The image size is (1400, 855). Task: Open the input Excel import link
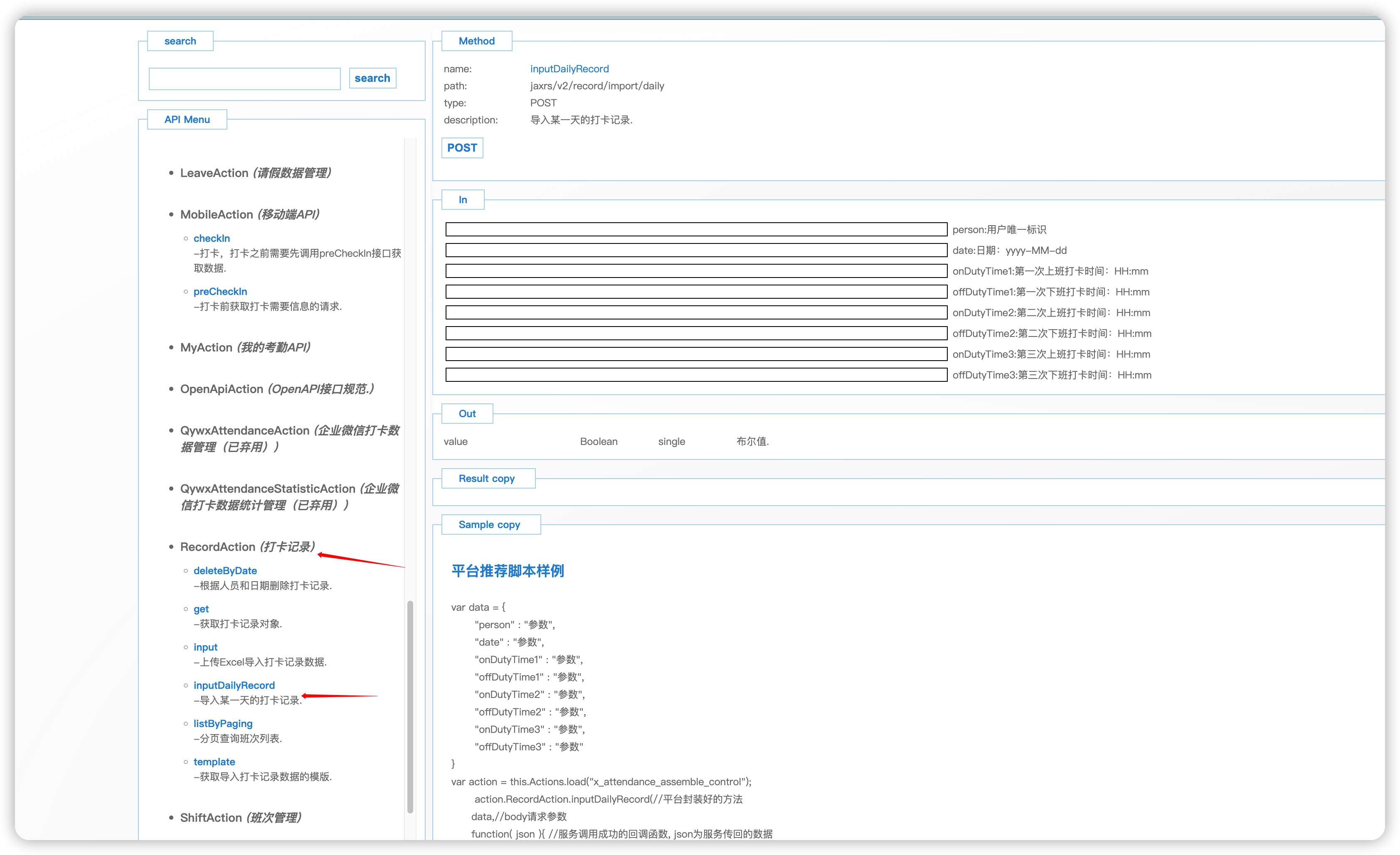point(205,647)
